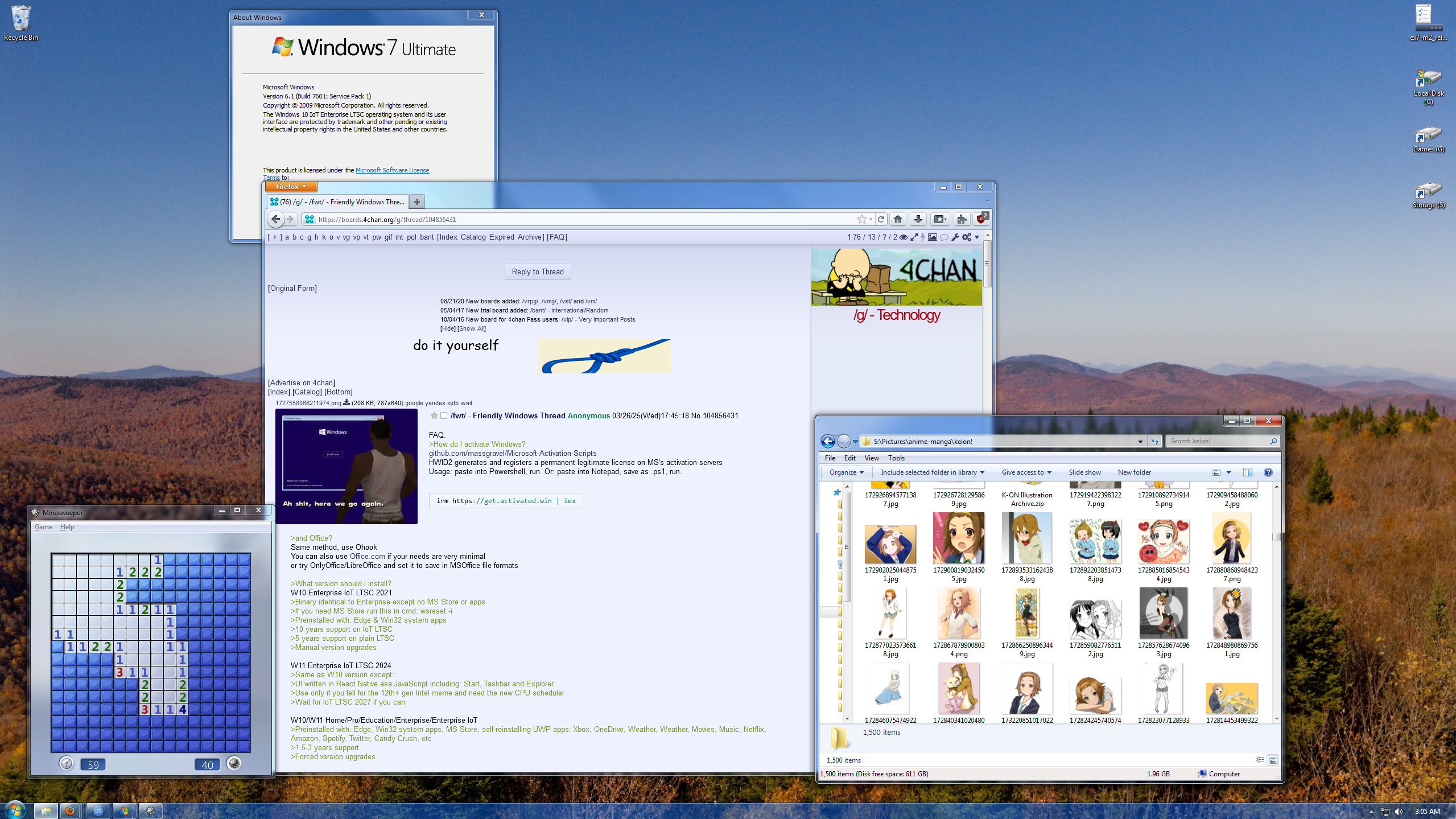
Task: Expand the Organize dropdown in Explorer
Action: (x=846, y=472)
